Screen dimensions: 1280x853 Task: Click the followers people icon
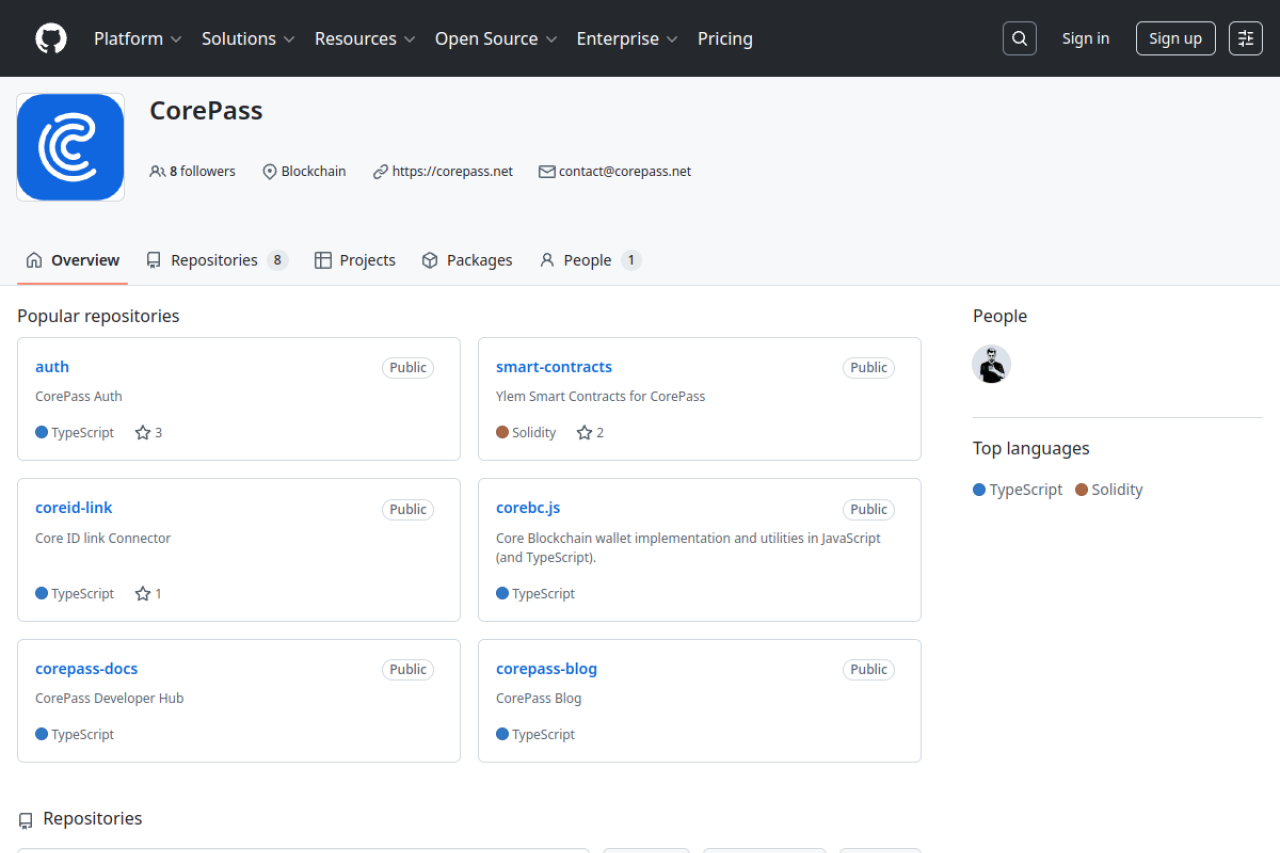157,172
